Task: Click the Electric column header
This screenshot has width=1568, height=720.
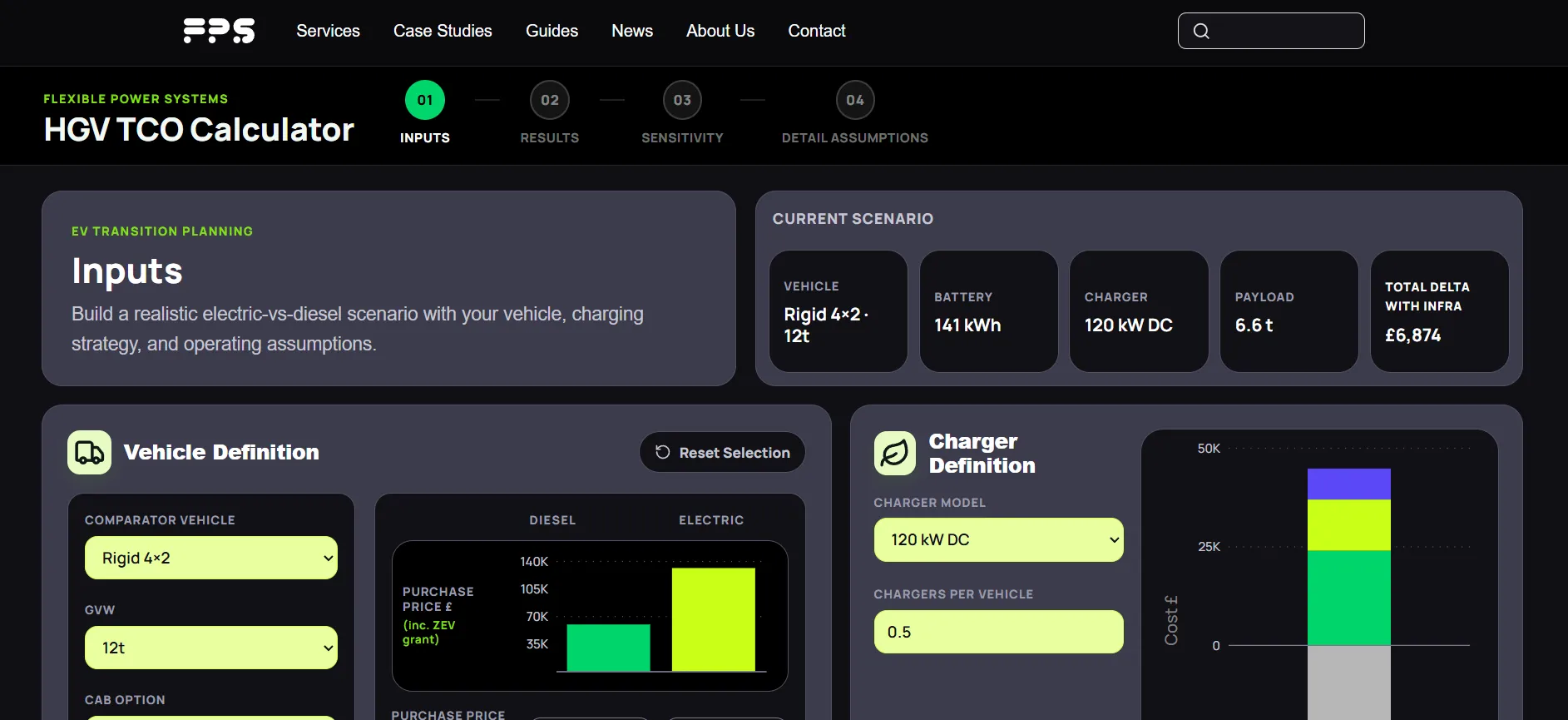Action: pos(711,520)
